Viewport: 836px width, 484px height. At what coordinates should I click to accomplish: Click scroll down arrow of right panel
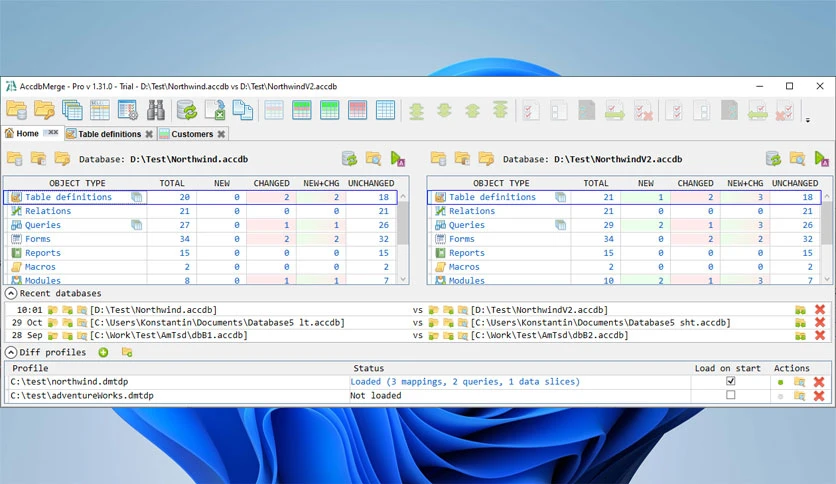[x=827, y=279]
